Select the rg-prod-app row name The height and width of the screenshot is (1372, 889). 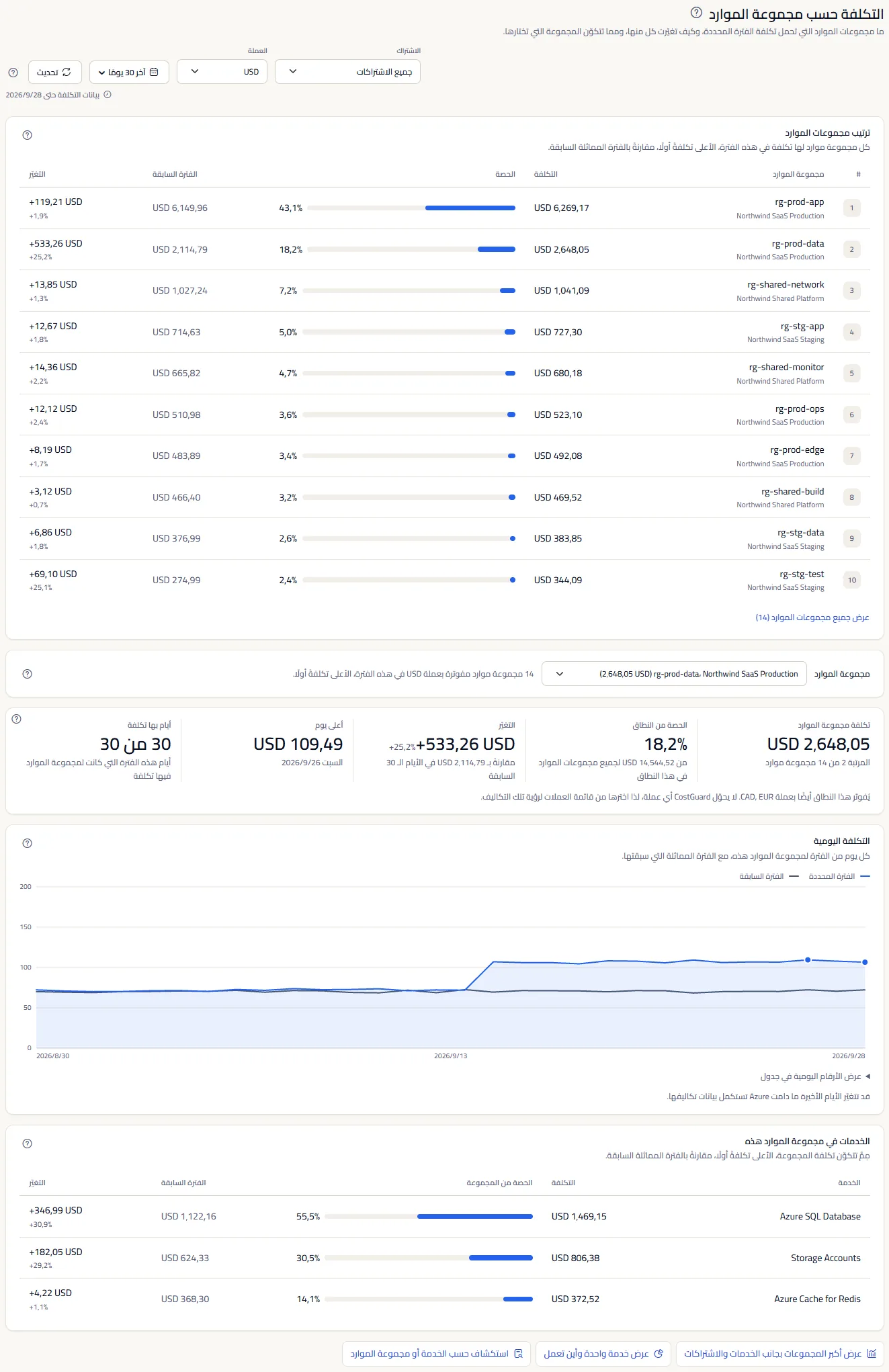[799, 202]
